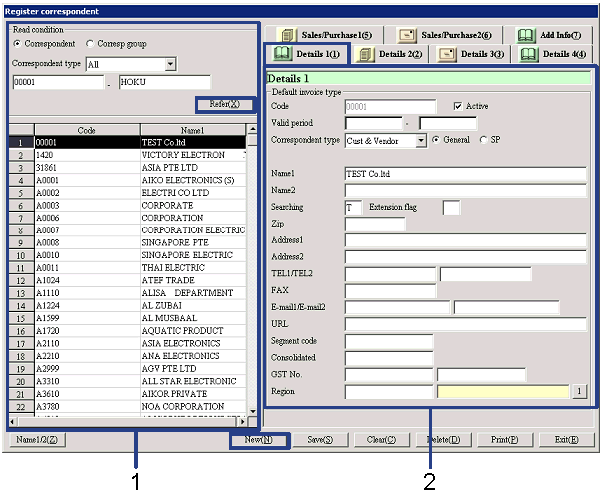Click the list's horizontal scrollbar right arrow

[242, 422]
